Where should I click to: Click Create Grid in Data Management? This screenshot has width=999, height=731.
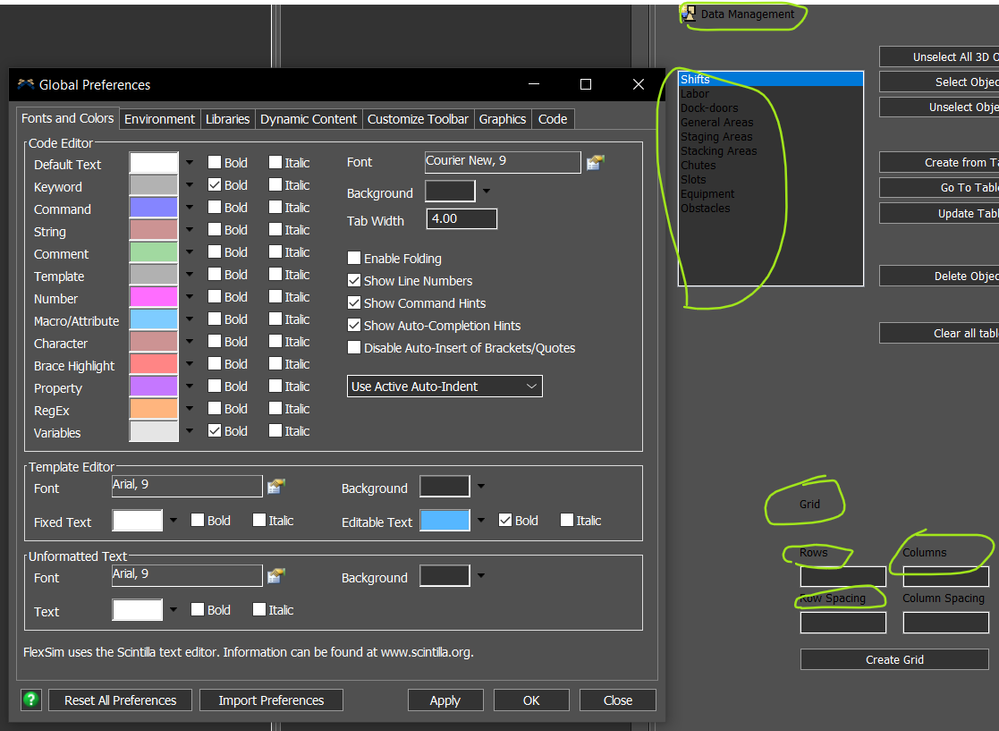(895, 660)
